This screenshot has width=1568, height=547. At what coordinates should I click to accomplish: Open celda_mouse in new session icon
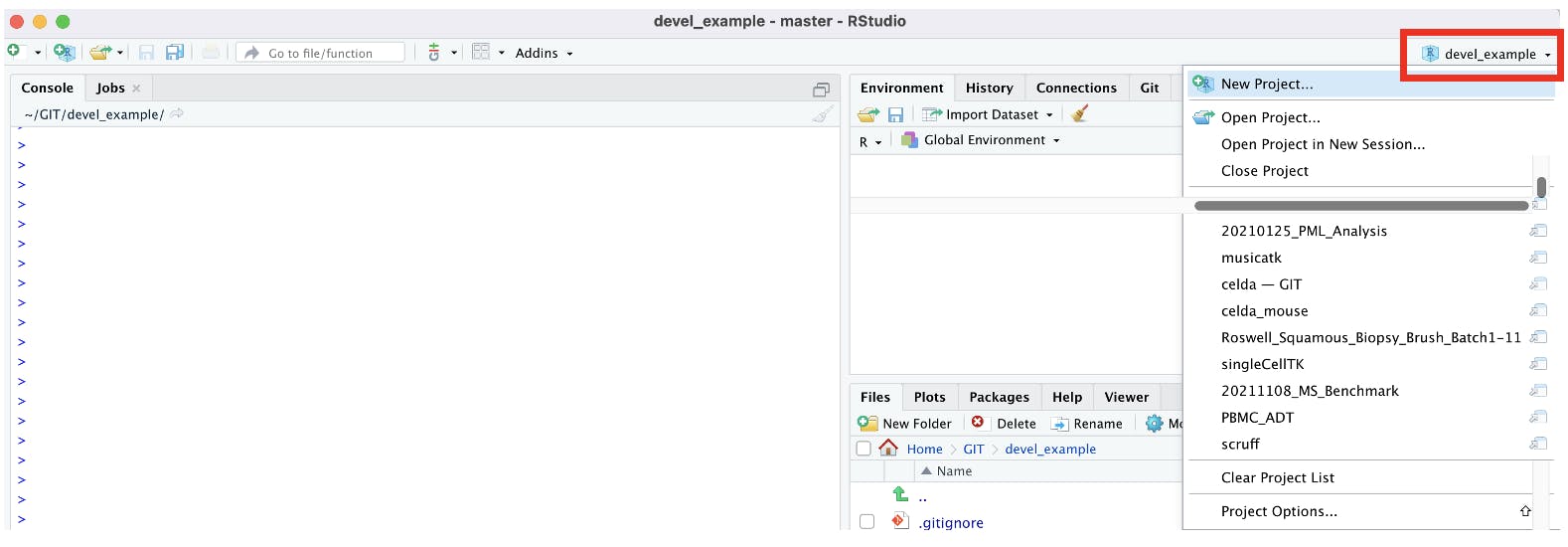coord(1538,311)
